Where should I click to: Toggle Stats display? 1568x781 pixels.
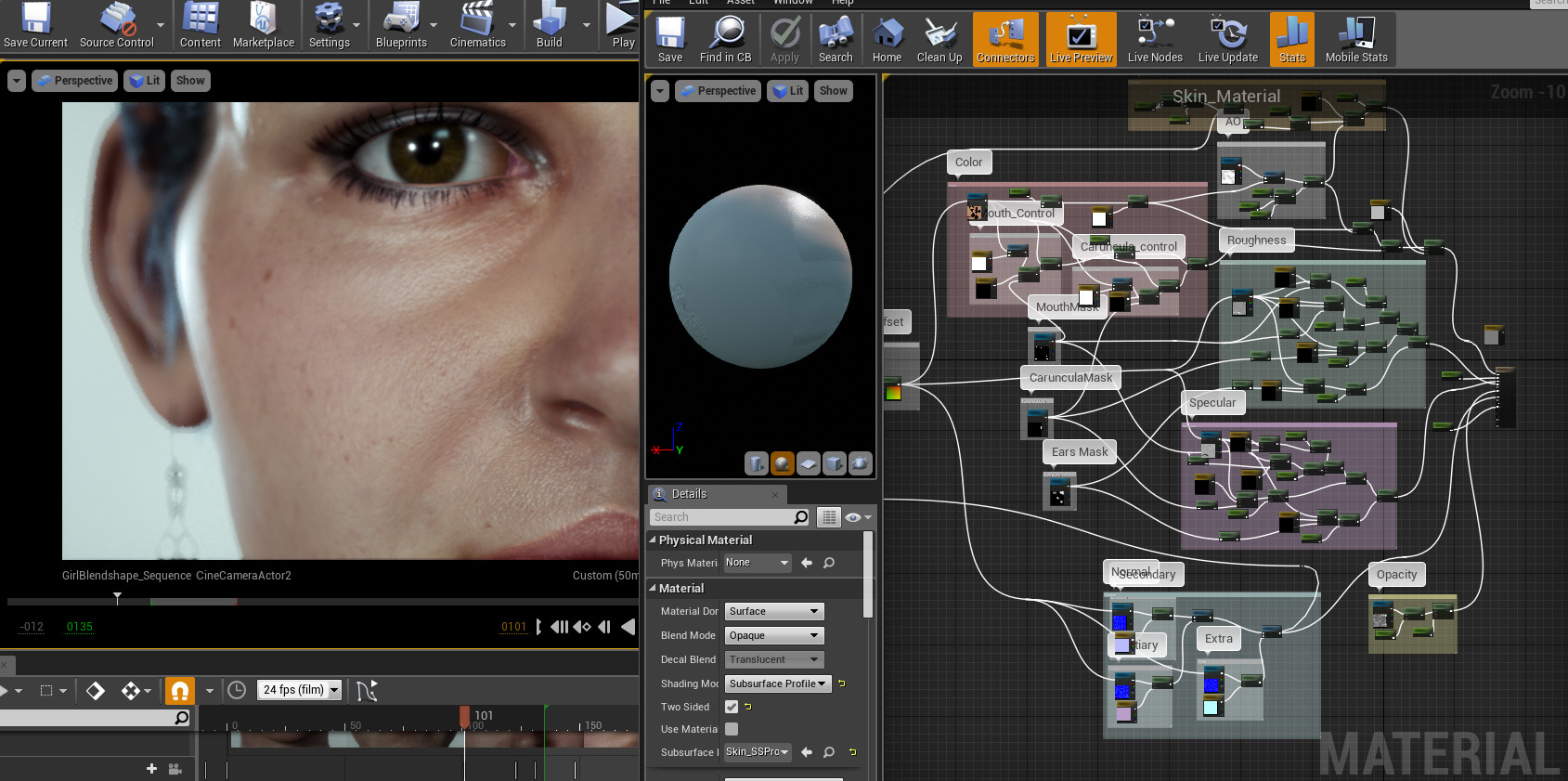[x=1292, y=40]
